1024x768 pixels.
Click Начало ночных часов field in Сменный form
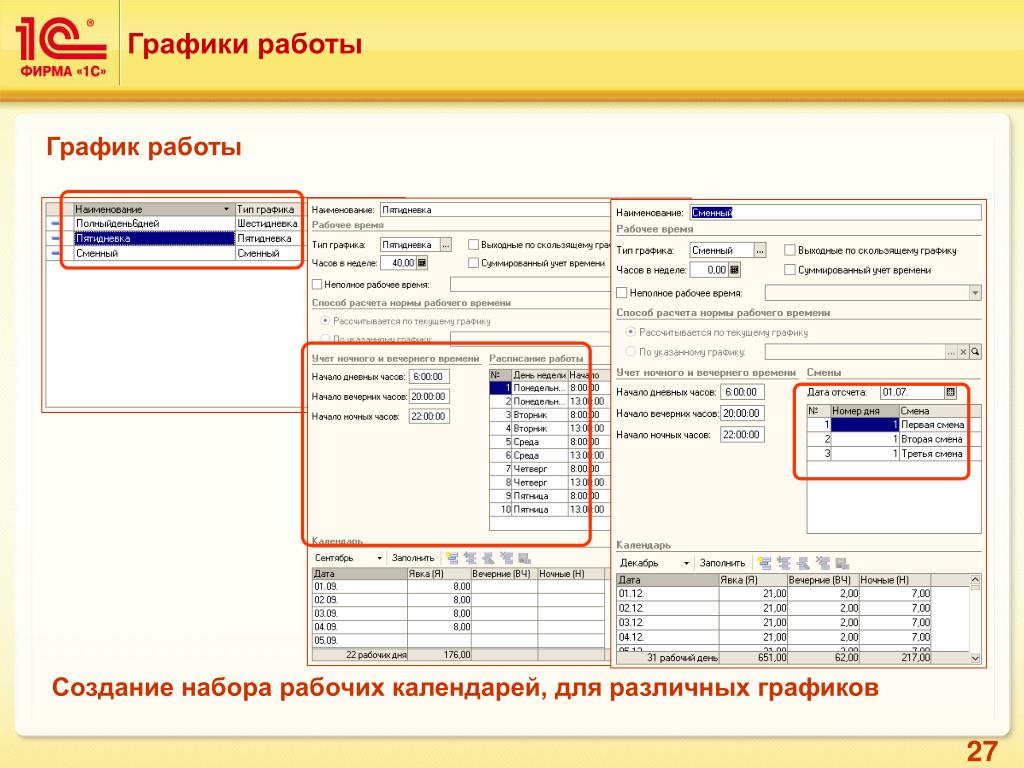pyautogui.click(x=743, y=435)
